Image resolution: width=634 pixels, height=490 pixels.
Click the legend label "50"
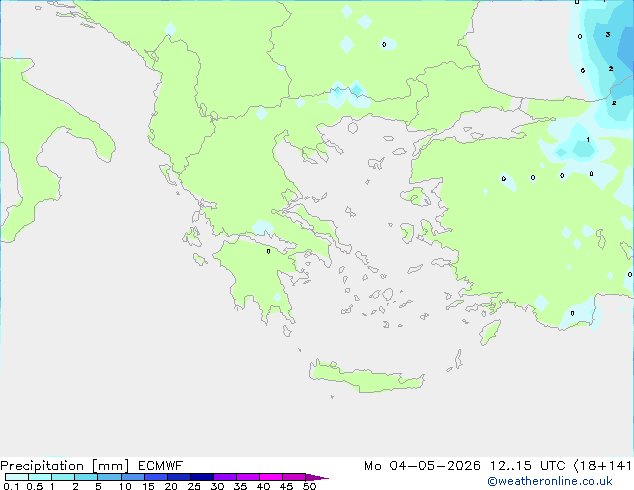[309, 486]
